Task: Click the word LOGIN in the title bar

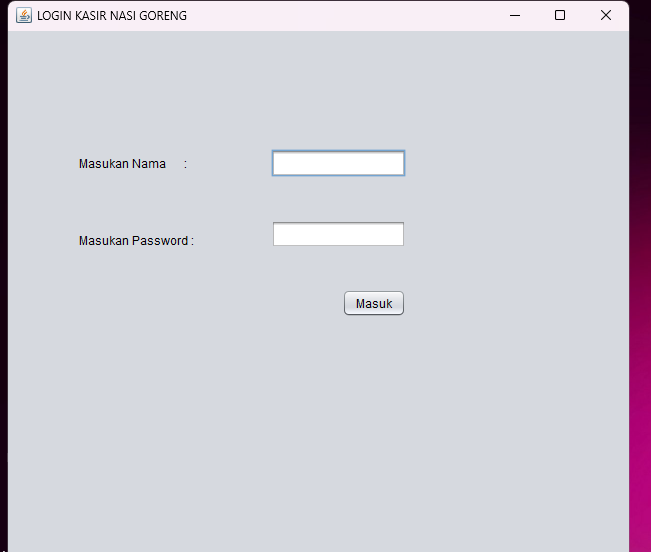Action: pos(54,16)
